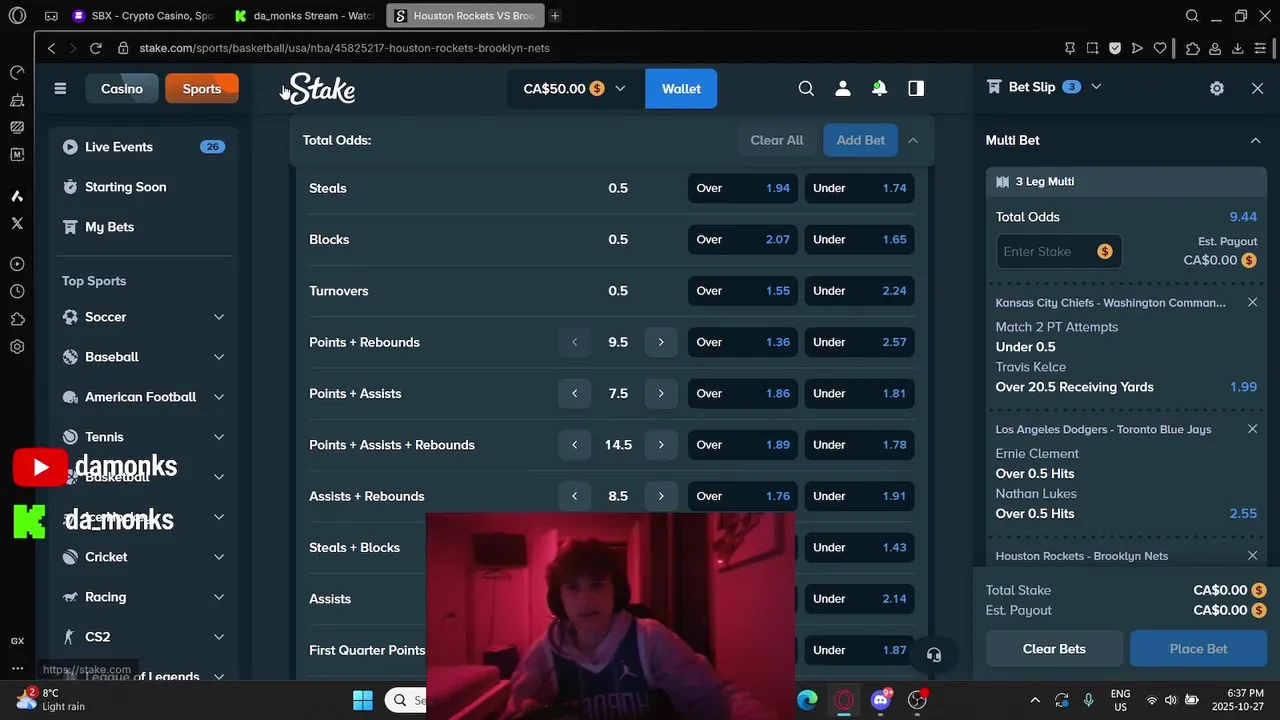Switch to the Sports tab
Viewport: 1280px width, 720px height.
pyautogui.click(x=201, y=89)
